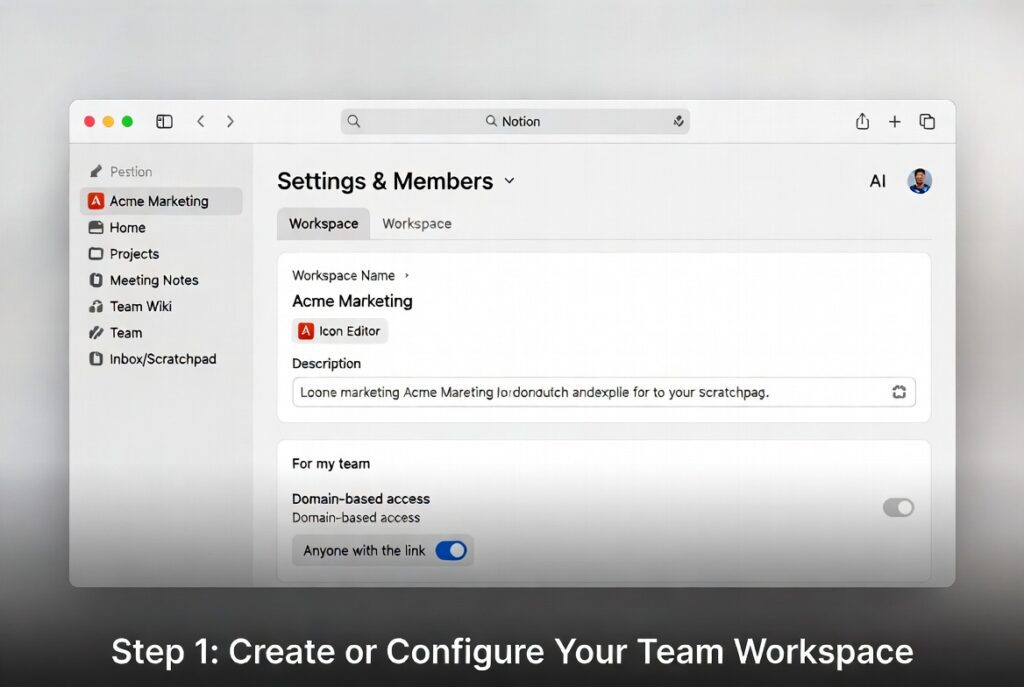Image resolution: width=1024 pixels, height=687 pixels.
Task: Turn off the Anyone with the link toggle
Action: tap(452, 550)
